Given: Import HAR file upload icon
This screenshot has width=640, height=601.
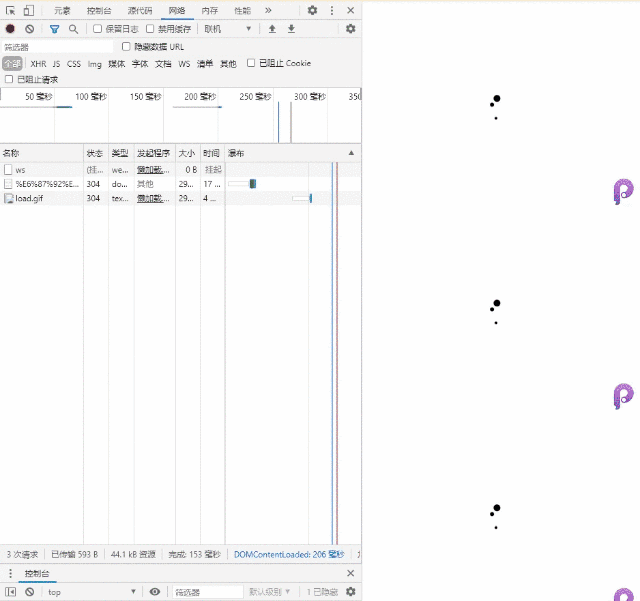Looking at the screenshot, I should 272,29.
